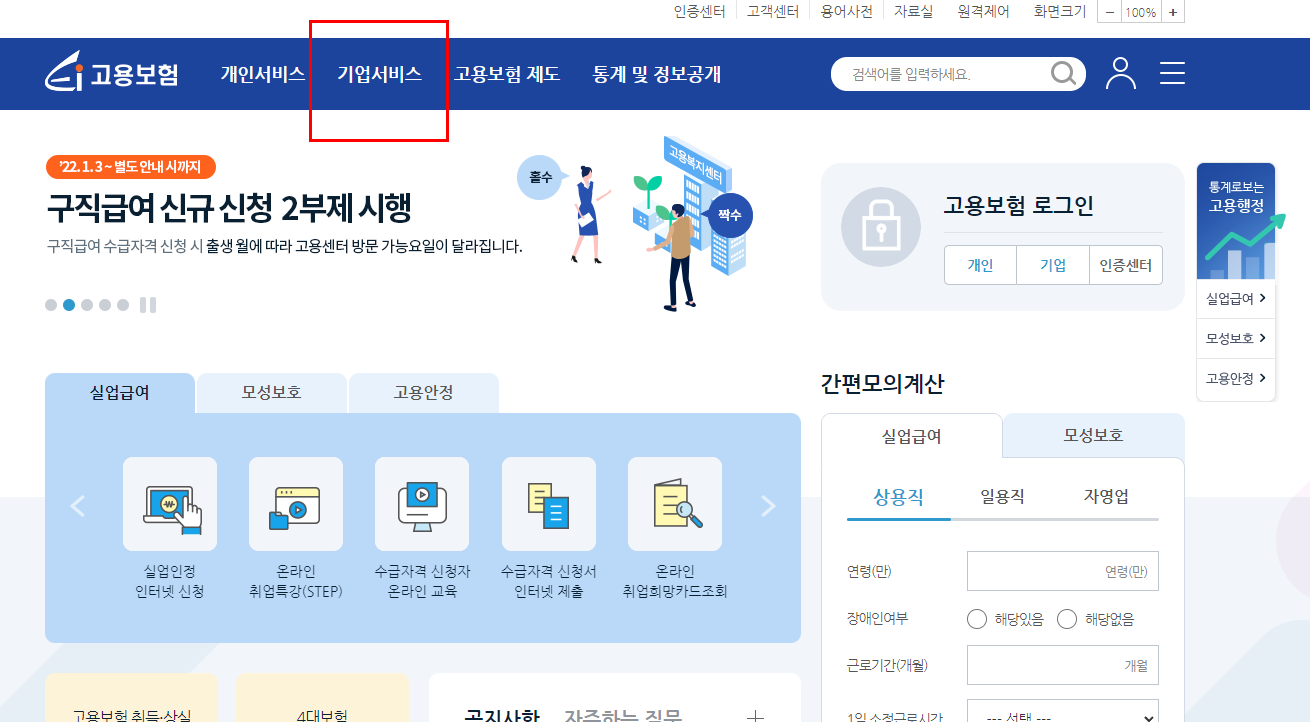The height and width of the screenshot is (722, 1310).
Task: Select the third banner slide dot
Action: (87, 305)
